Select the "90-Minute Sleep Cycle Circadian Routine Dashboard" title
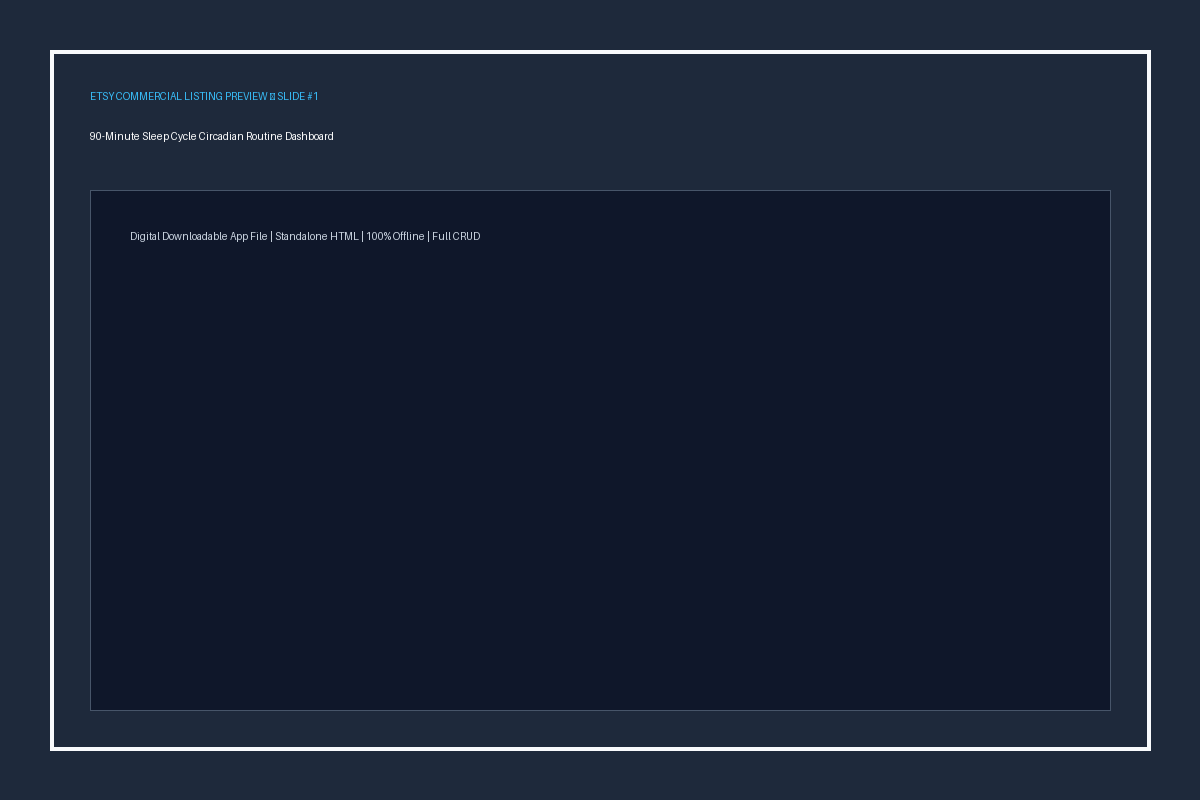Image resolution: width=1200 pixels, height=800 pixels. pos(212,136)
